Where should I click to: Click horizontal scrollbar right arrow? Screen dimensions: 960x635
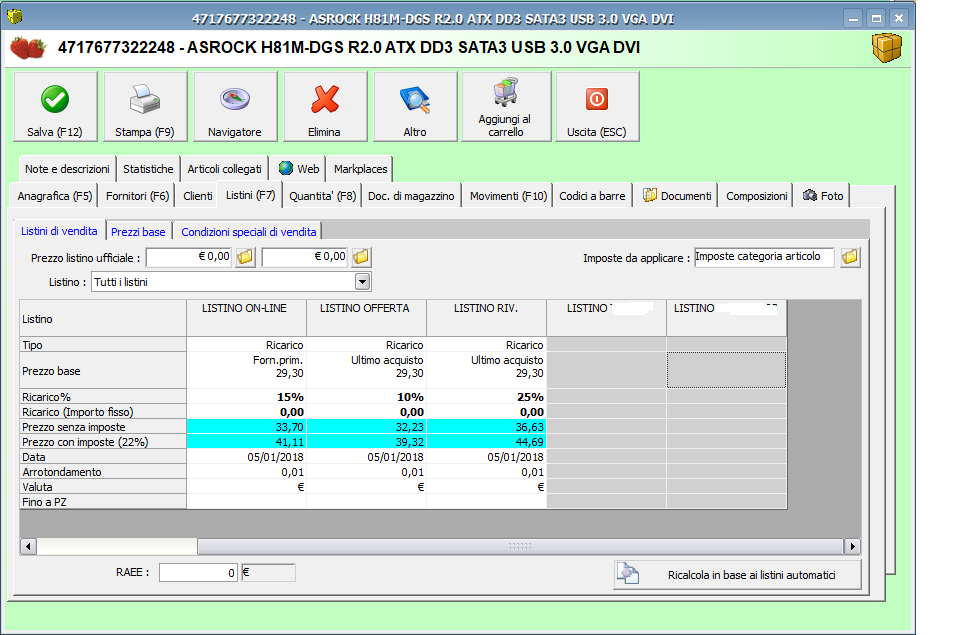point(852,546)
